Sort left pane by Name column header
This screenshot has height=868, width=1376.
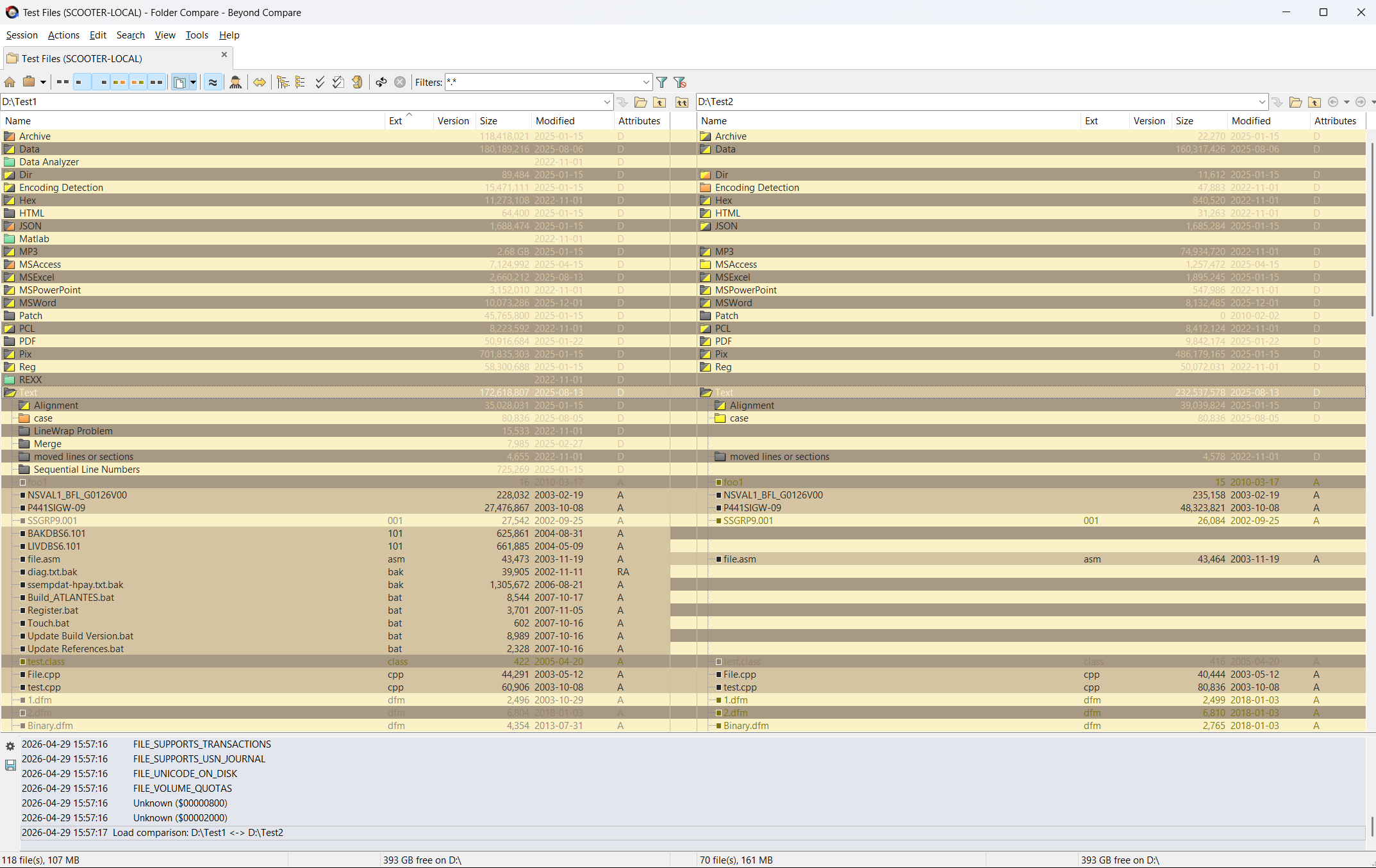[192, 120]
